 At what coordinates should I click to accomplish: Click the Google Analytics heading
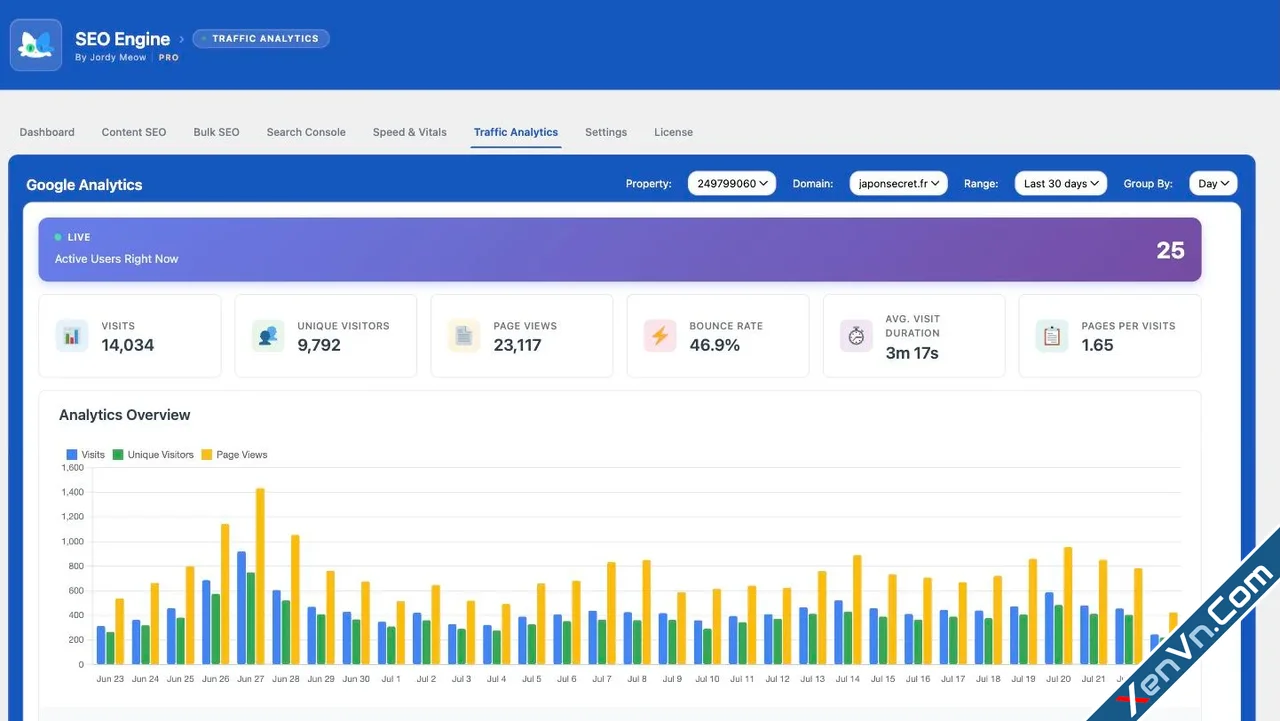click(x=84, y=185)
